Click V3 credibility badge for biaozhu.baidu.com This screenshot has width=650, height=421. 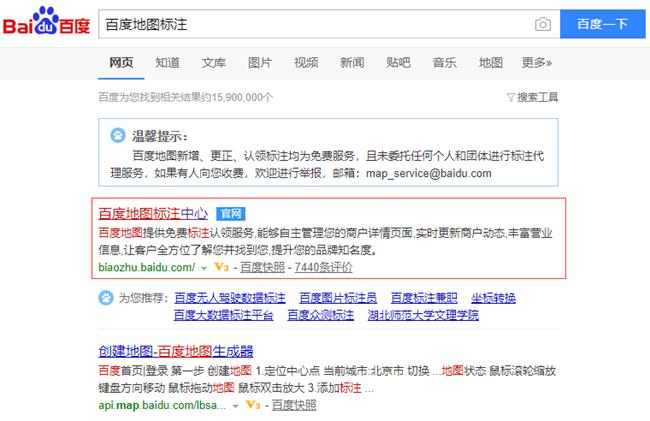[221, 267]
